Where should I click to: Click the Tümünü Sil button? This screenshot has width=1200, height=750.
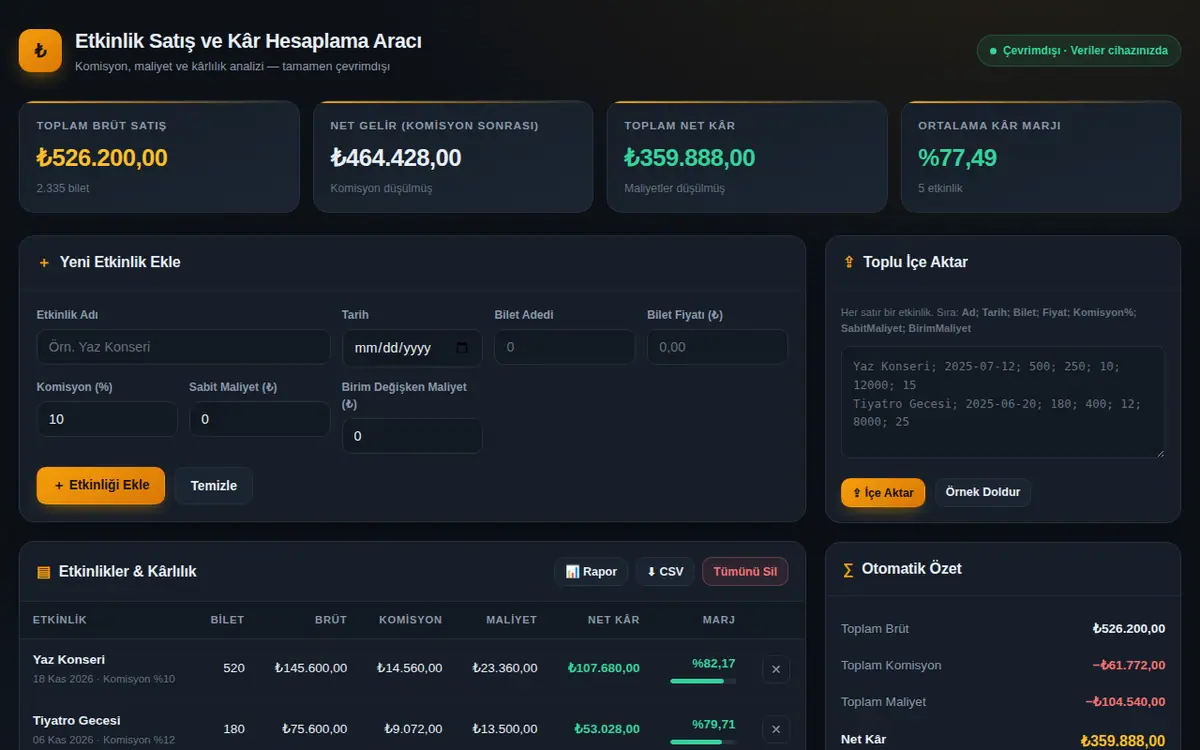745,572
